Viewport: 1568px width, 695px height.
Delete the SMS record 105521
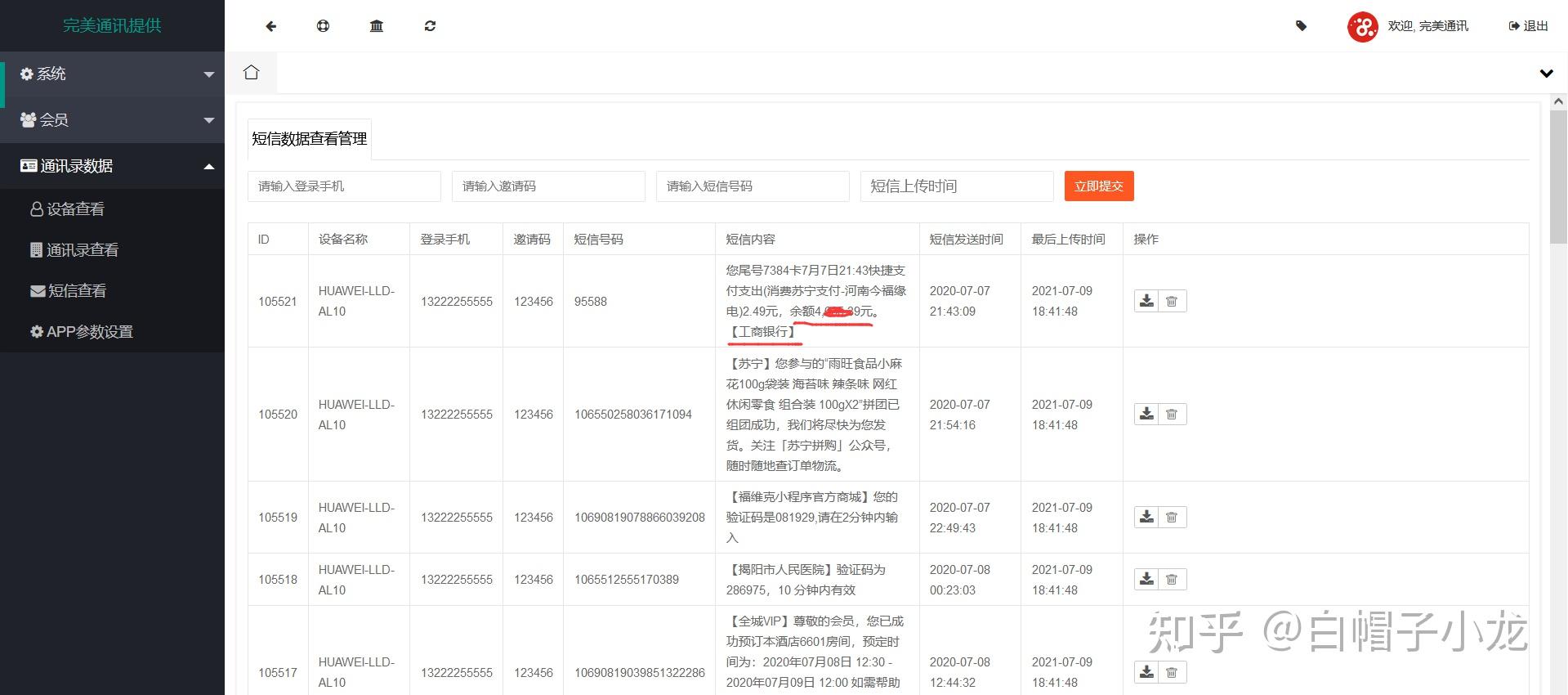tap(1172, 301)
